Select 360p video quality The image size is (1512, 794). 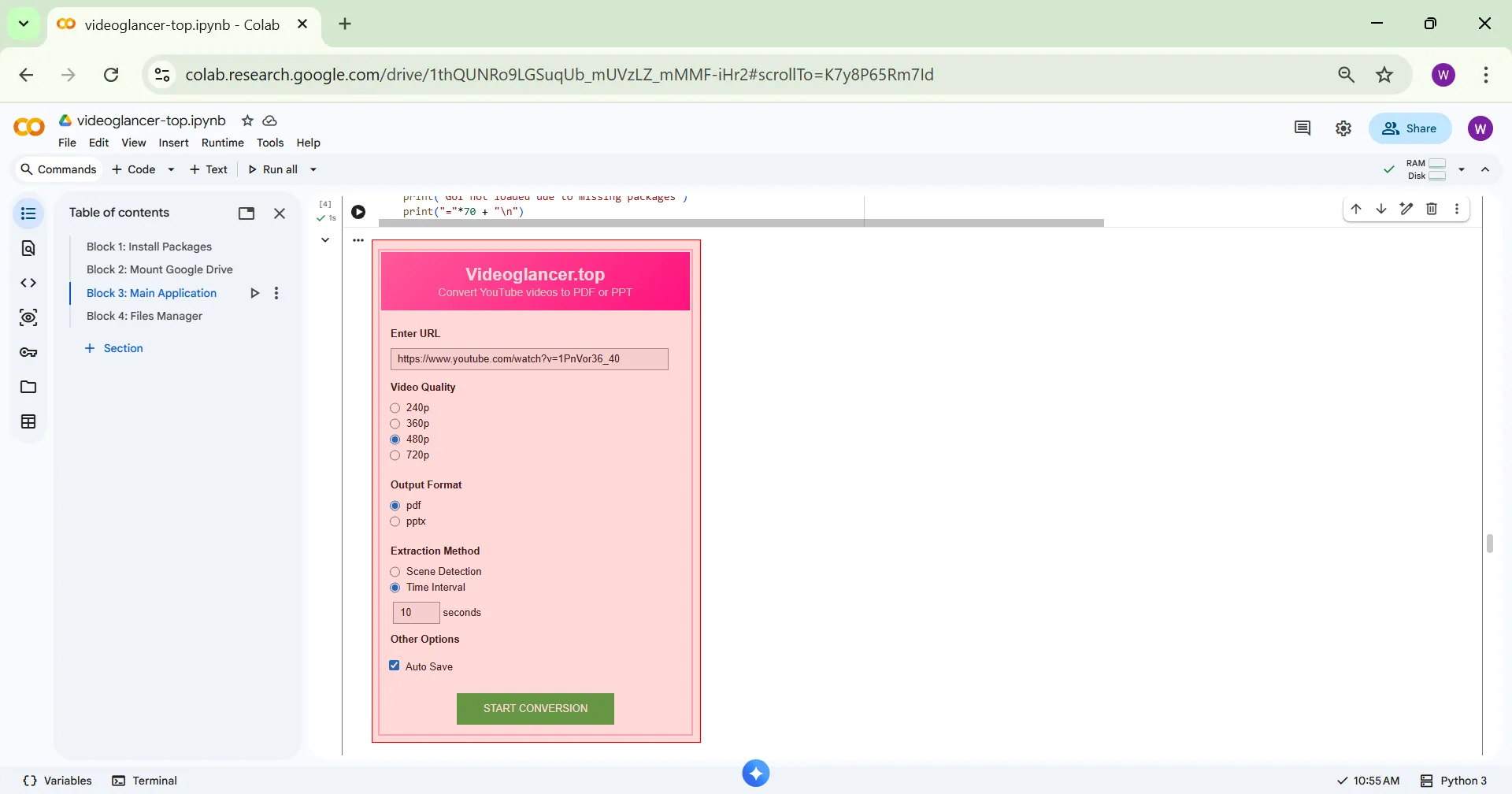(x=395, y=424)
